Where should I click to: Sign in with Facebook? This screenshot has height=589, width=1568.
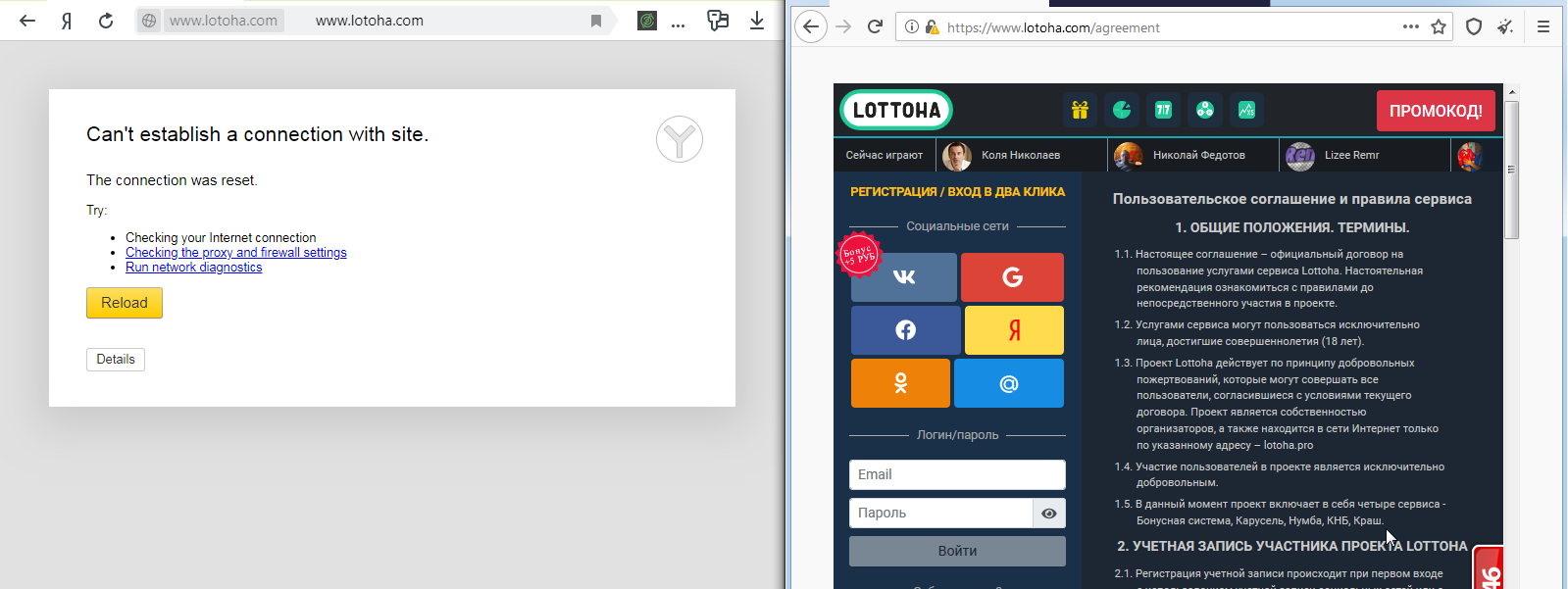tap(906, 330)
